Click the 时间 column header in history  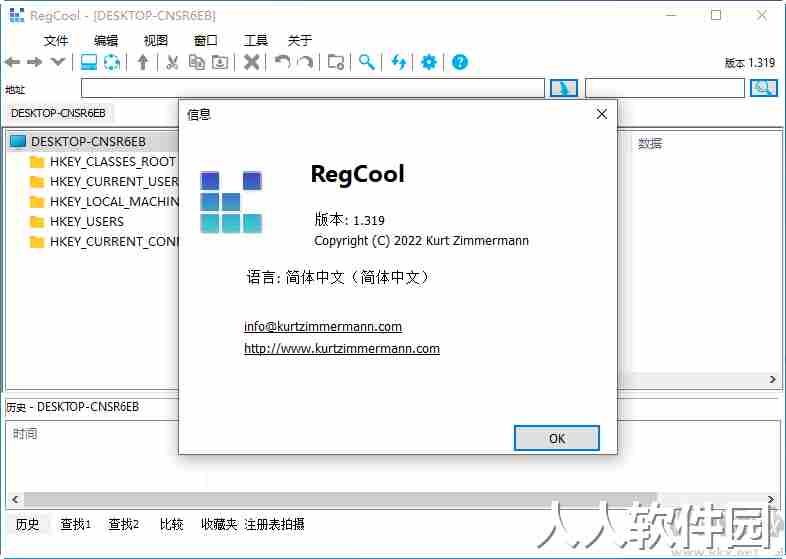25,433
